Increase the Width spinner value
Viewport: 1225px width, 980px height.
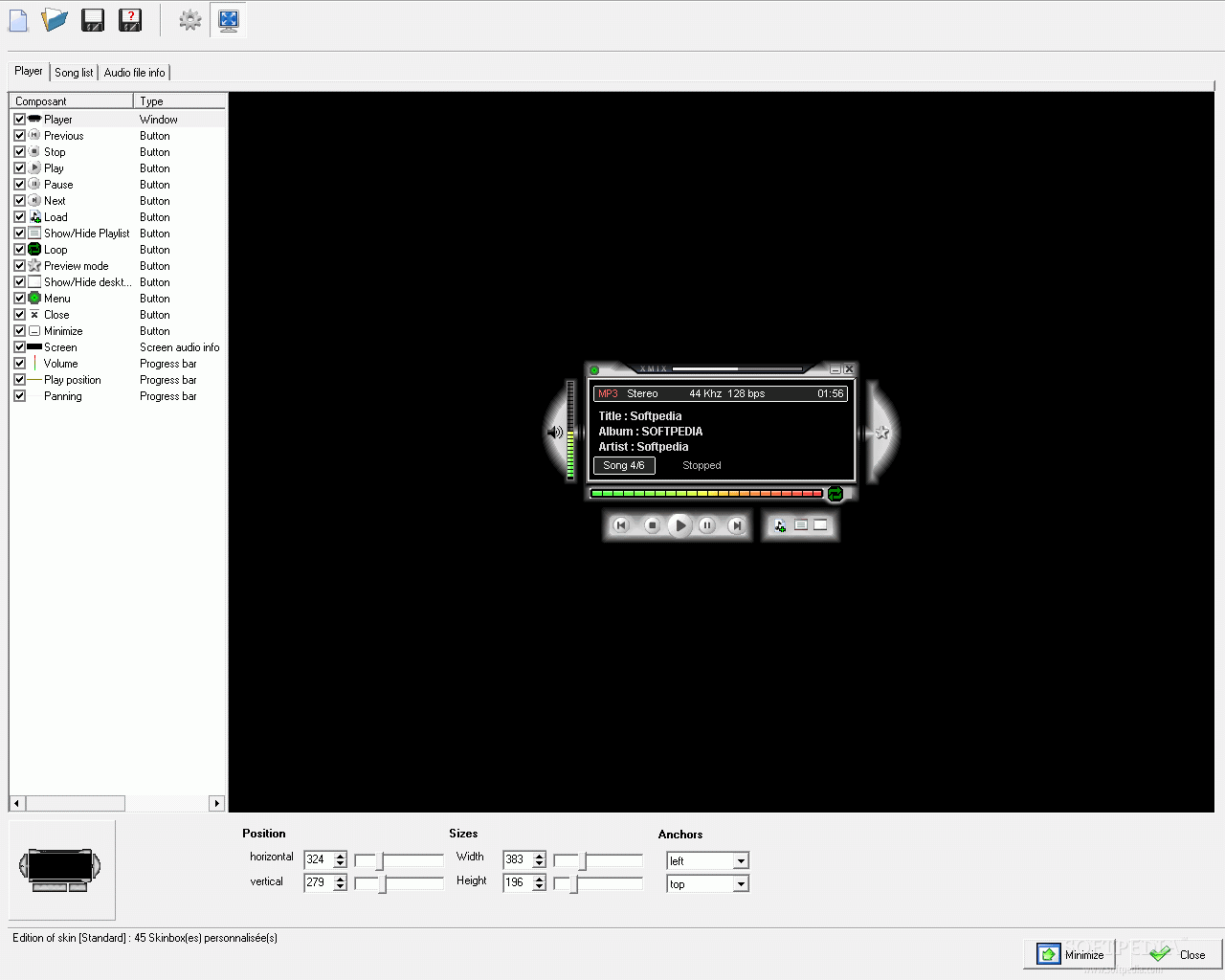(x=540, y=856)
